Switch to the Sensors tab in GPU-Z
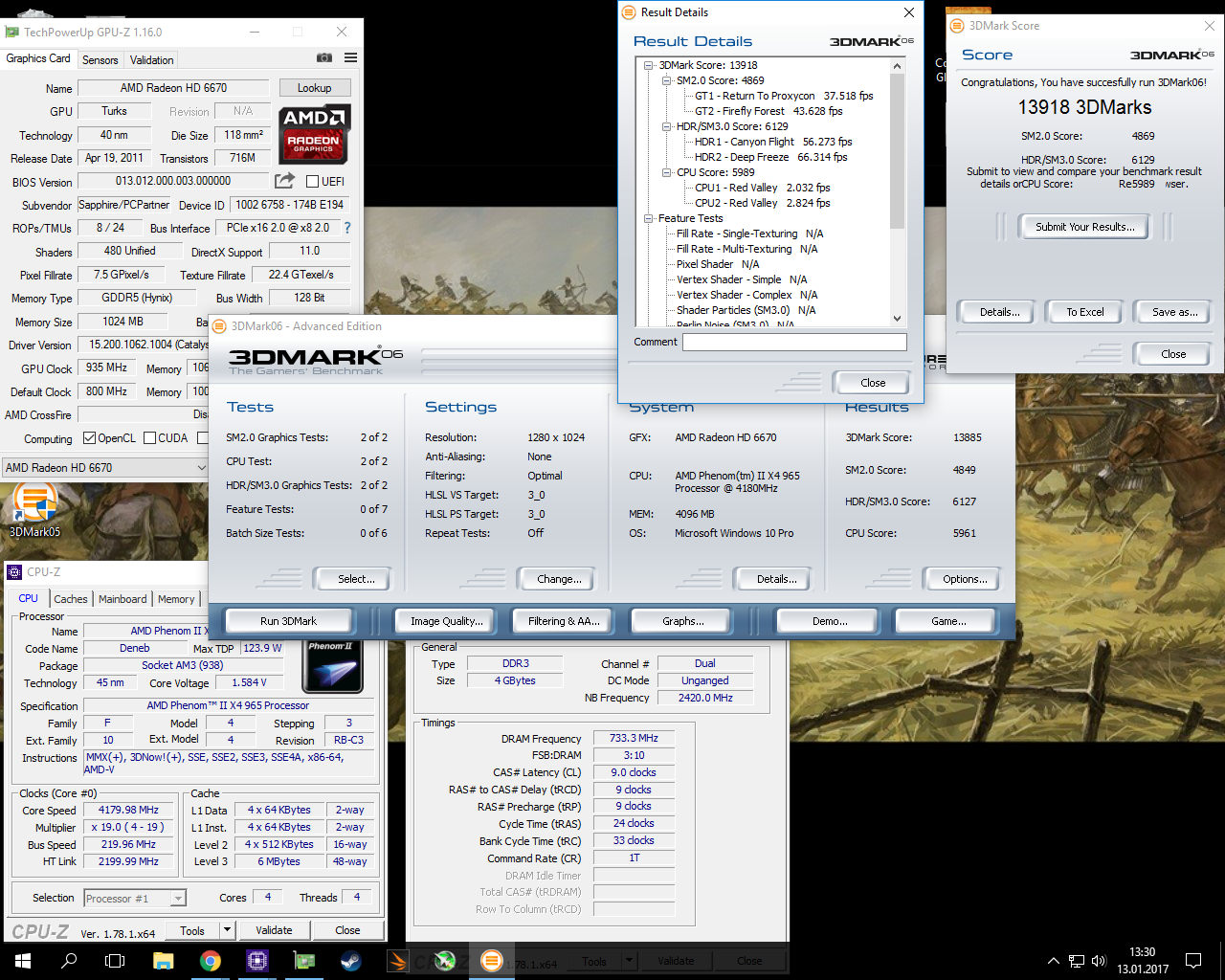Screen dimensions: 1225x980 click(100, 59)
